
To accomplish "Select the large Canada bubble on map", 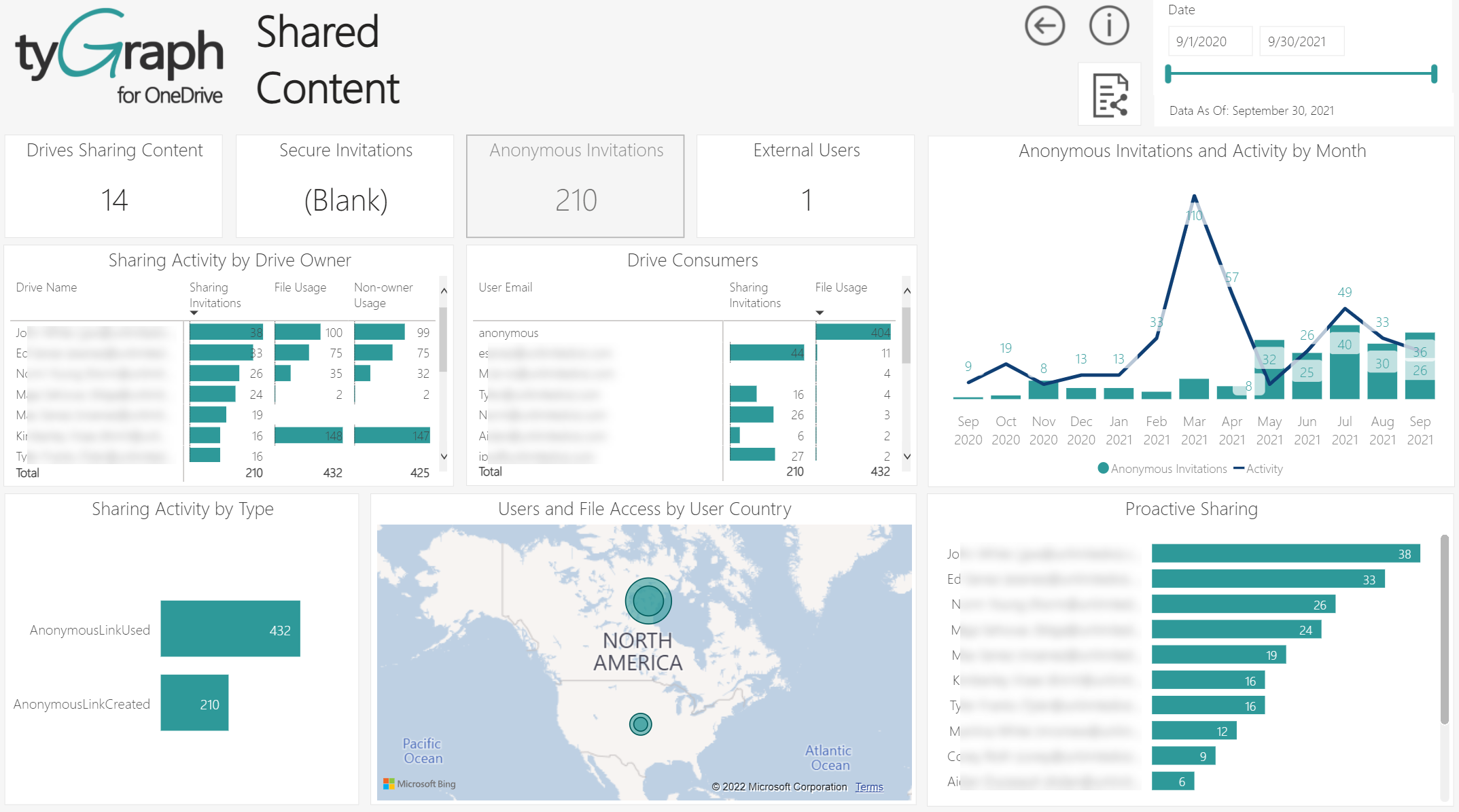I will (x=648, y=601).
